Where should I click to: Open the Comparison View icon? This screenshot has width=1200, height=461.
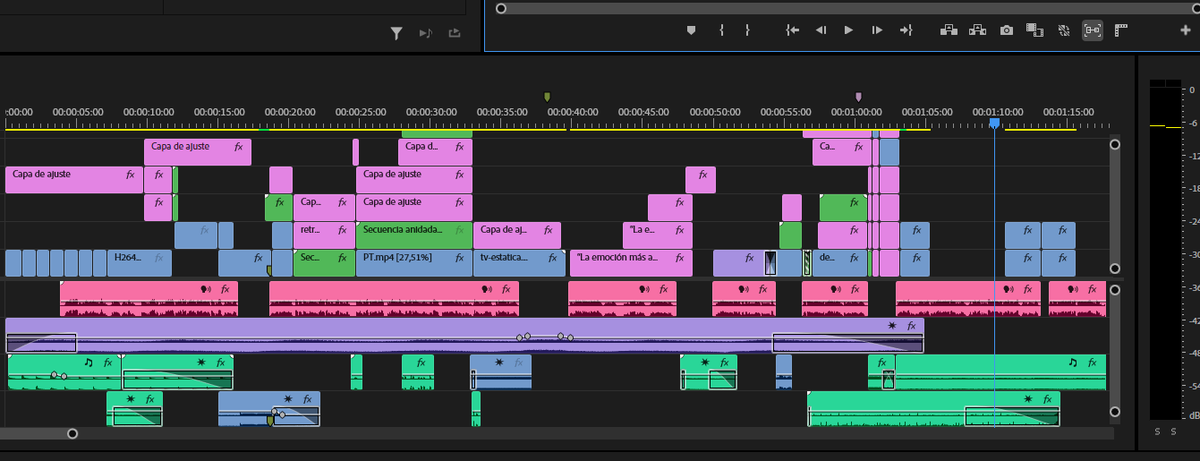(x=1035, y=31)
